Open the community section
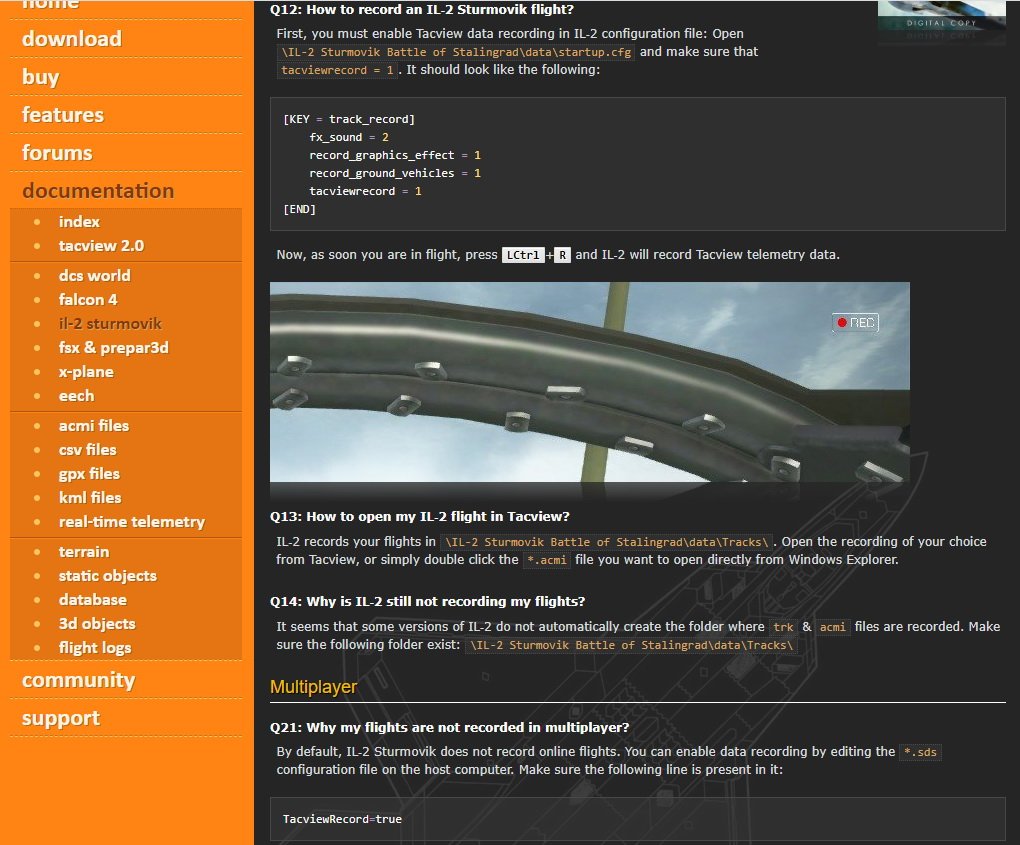 [x=78, y=680]
